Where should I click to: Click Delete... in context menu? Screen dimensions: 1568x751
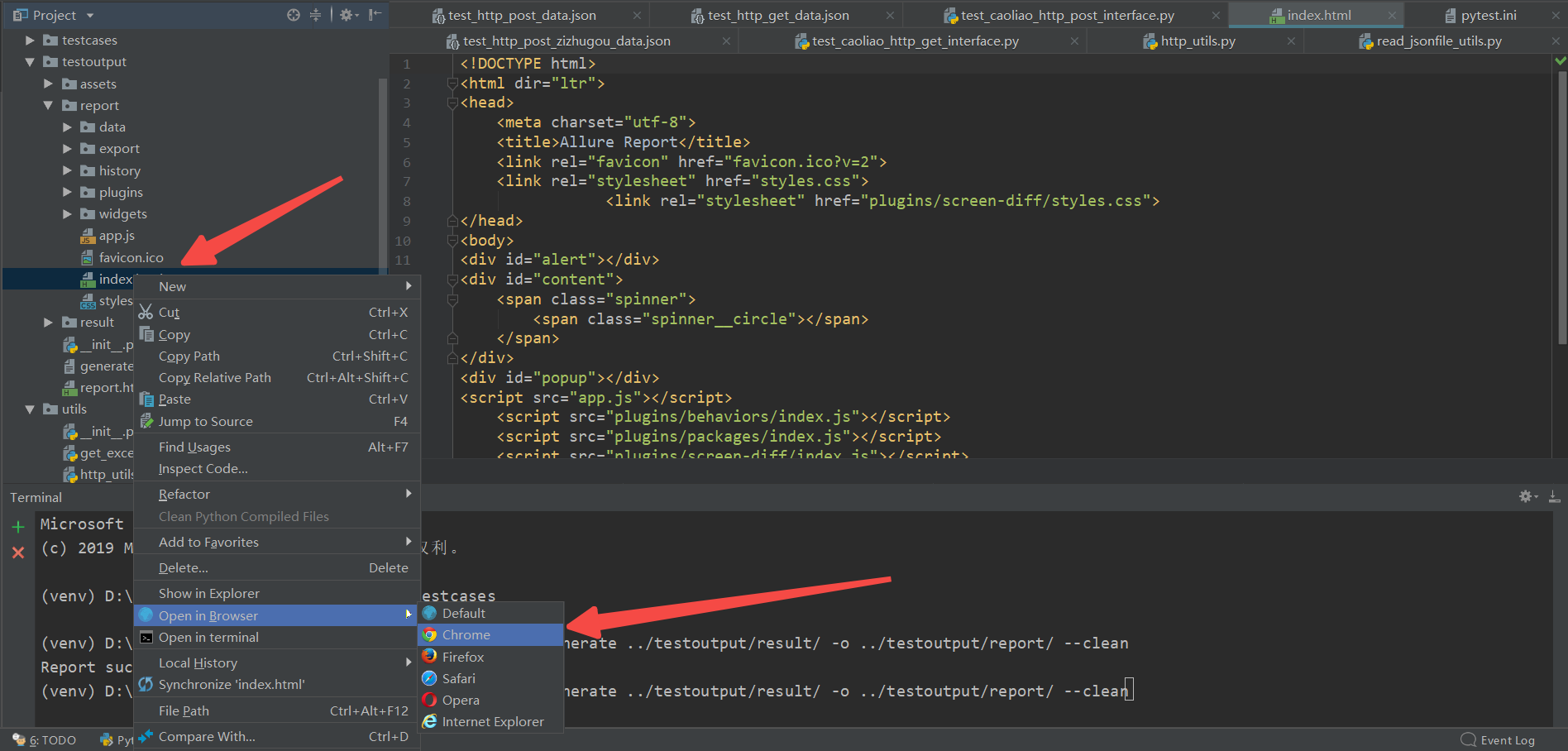(x=277, y=567)
